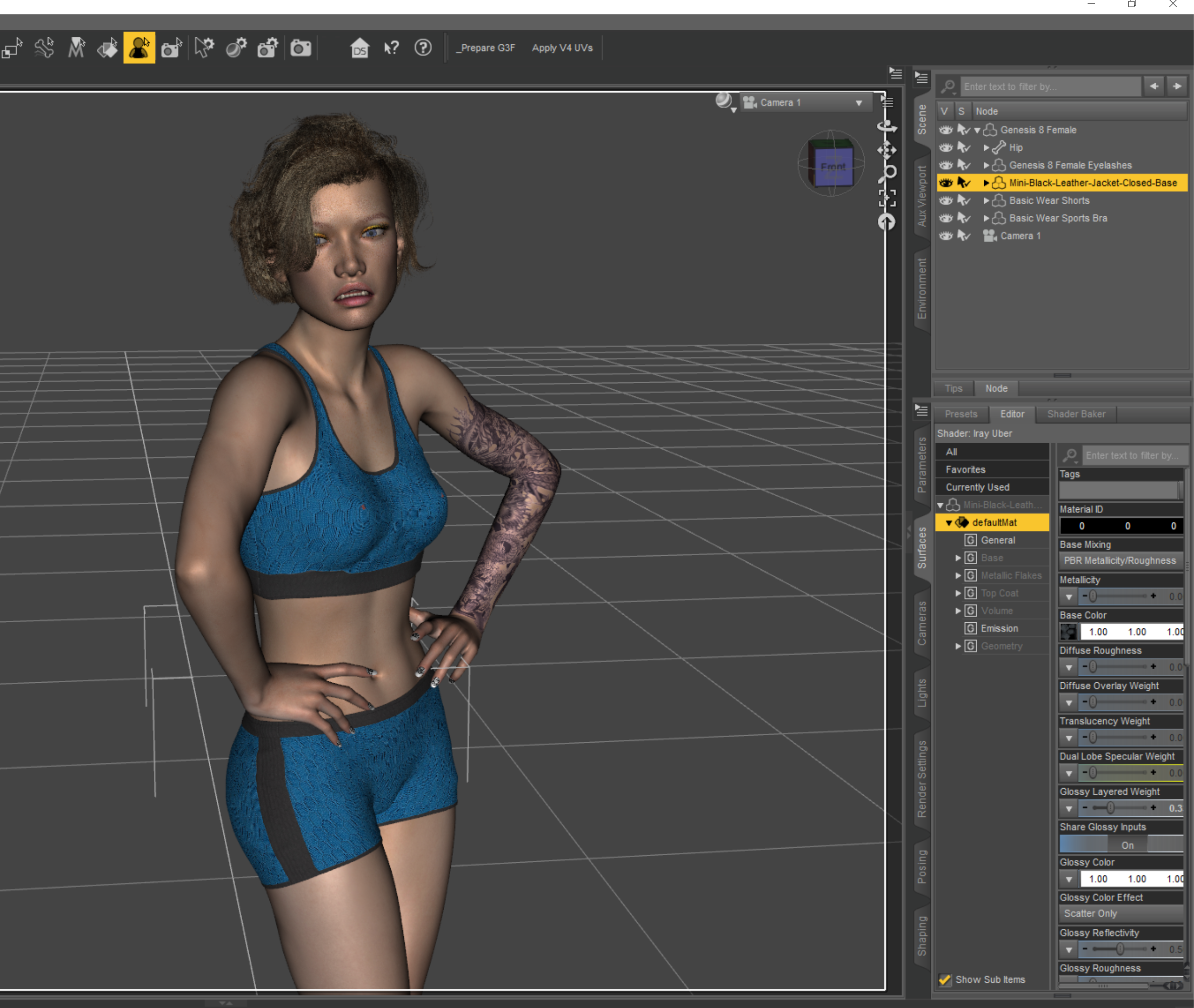Expand the Basic Wear Sports Bra node
The image size is (1194, 1008).
pyautogui.click(x=986, y=218)
